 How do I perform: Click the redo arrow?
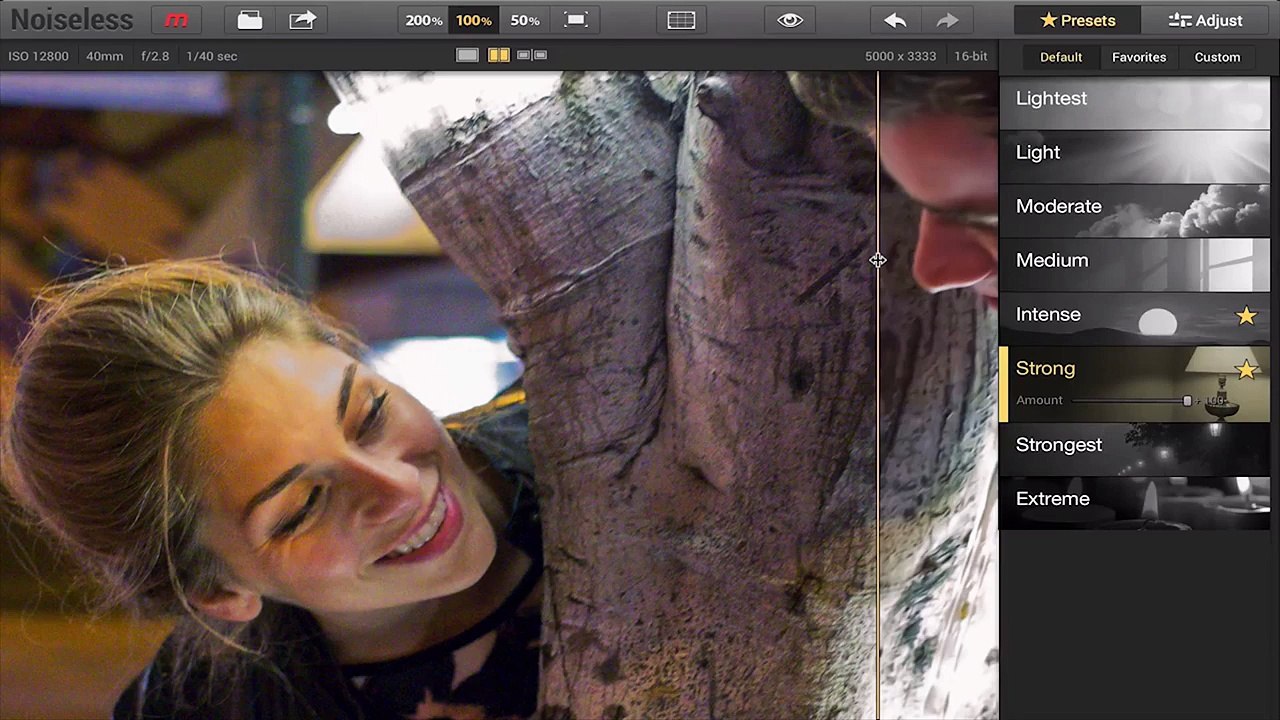pos(947,20)
